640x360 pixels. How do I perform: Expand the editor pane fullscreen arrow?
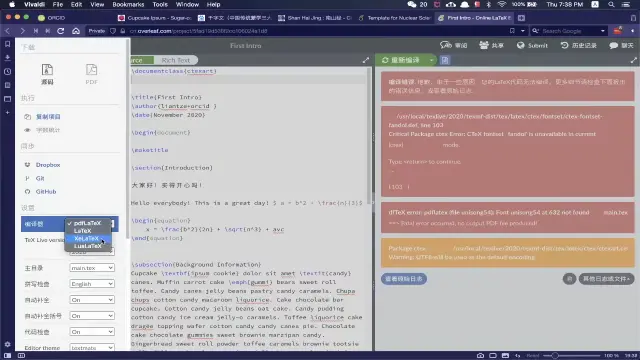point(366,60)
